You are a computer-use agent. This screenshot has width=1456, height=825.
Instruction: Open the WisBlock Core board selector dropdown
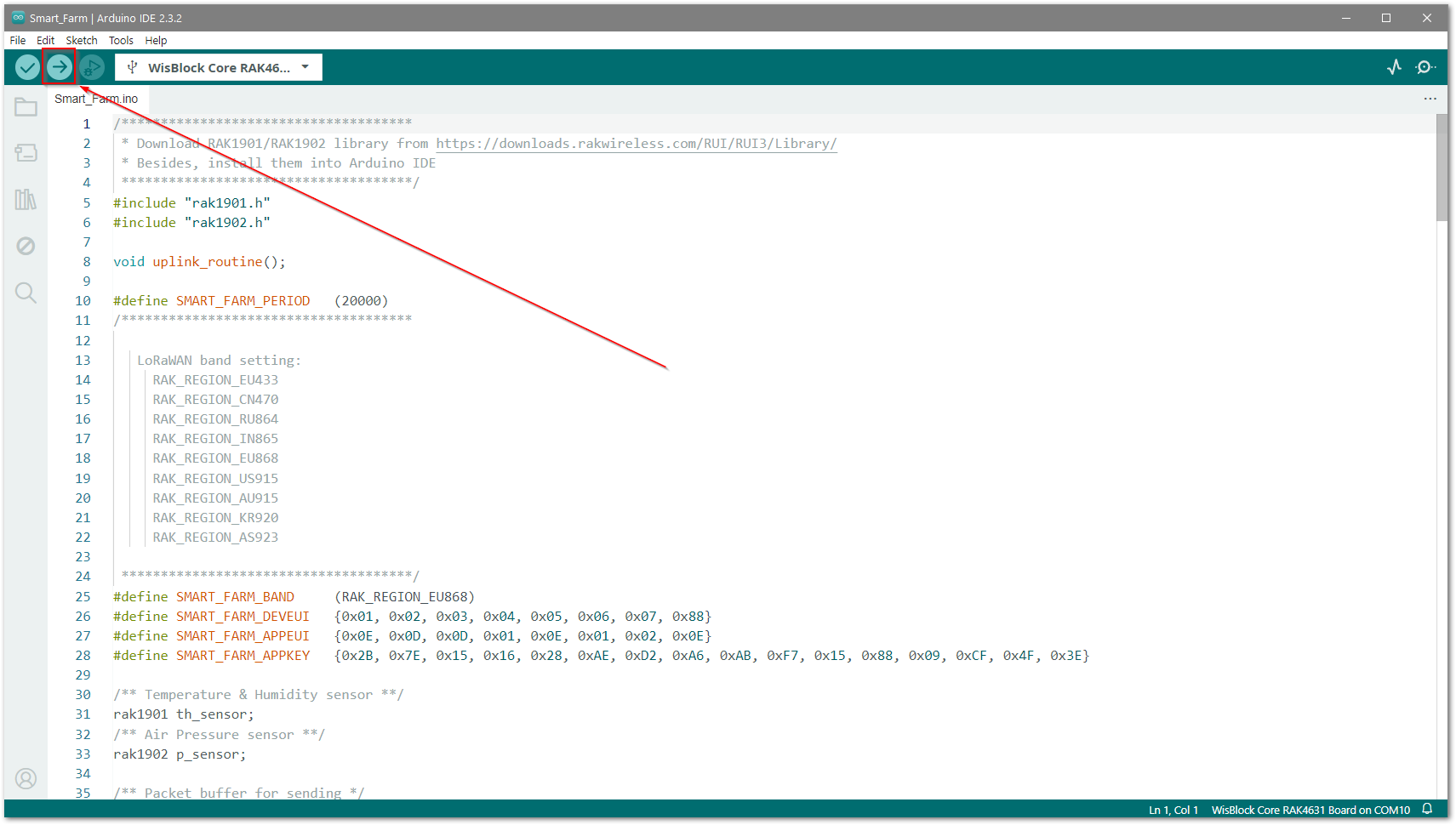[x=219, y=67]
